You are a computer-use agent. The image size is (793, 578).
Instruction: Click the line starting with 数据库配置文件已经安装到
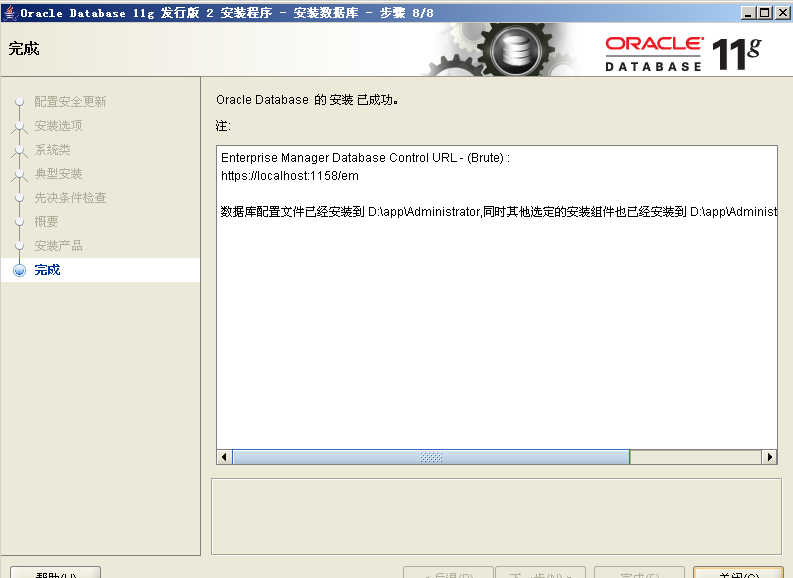(499, 212)
